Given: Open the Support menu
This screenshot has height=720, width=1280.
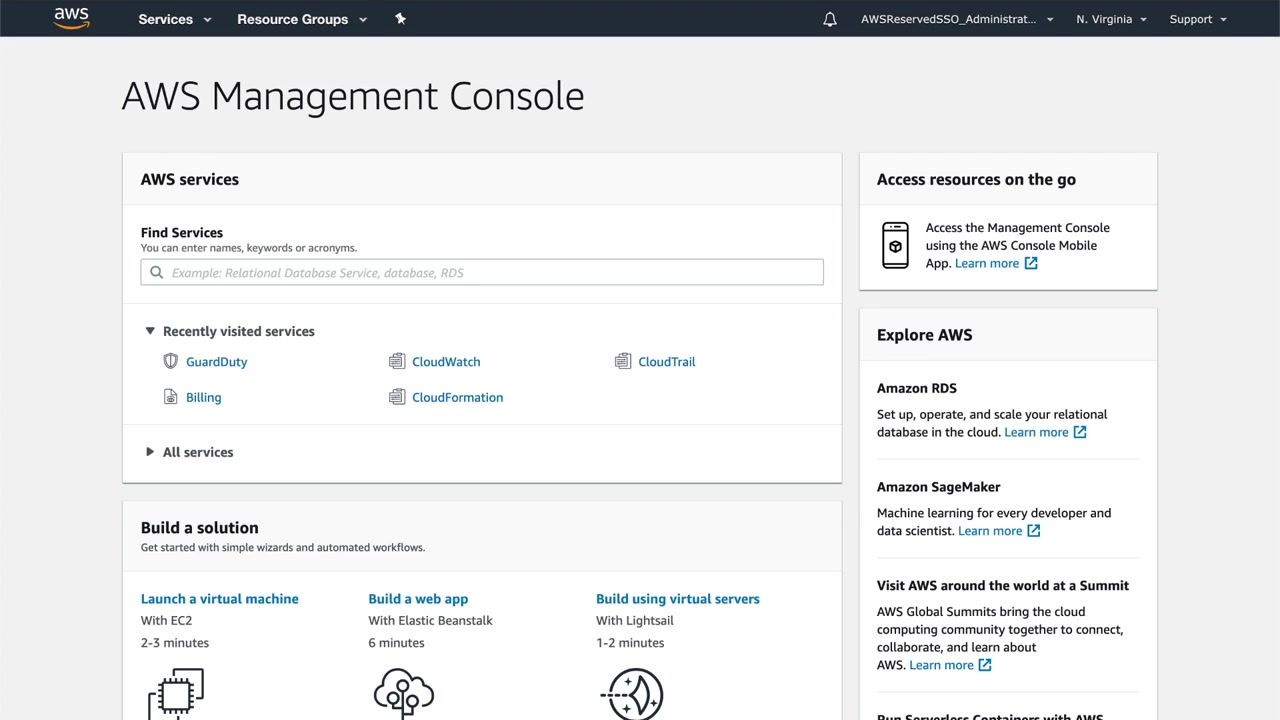Looking at the screenshot, I should pyautogui.click(x=1197, y=19).
